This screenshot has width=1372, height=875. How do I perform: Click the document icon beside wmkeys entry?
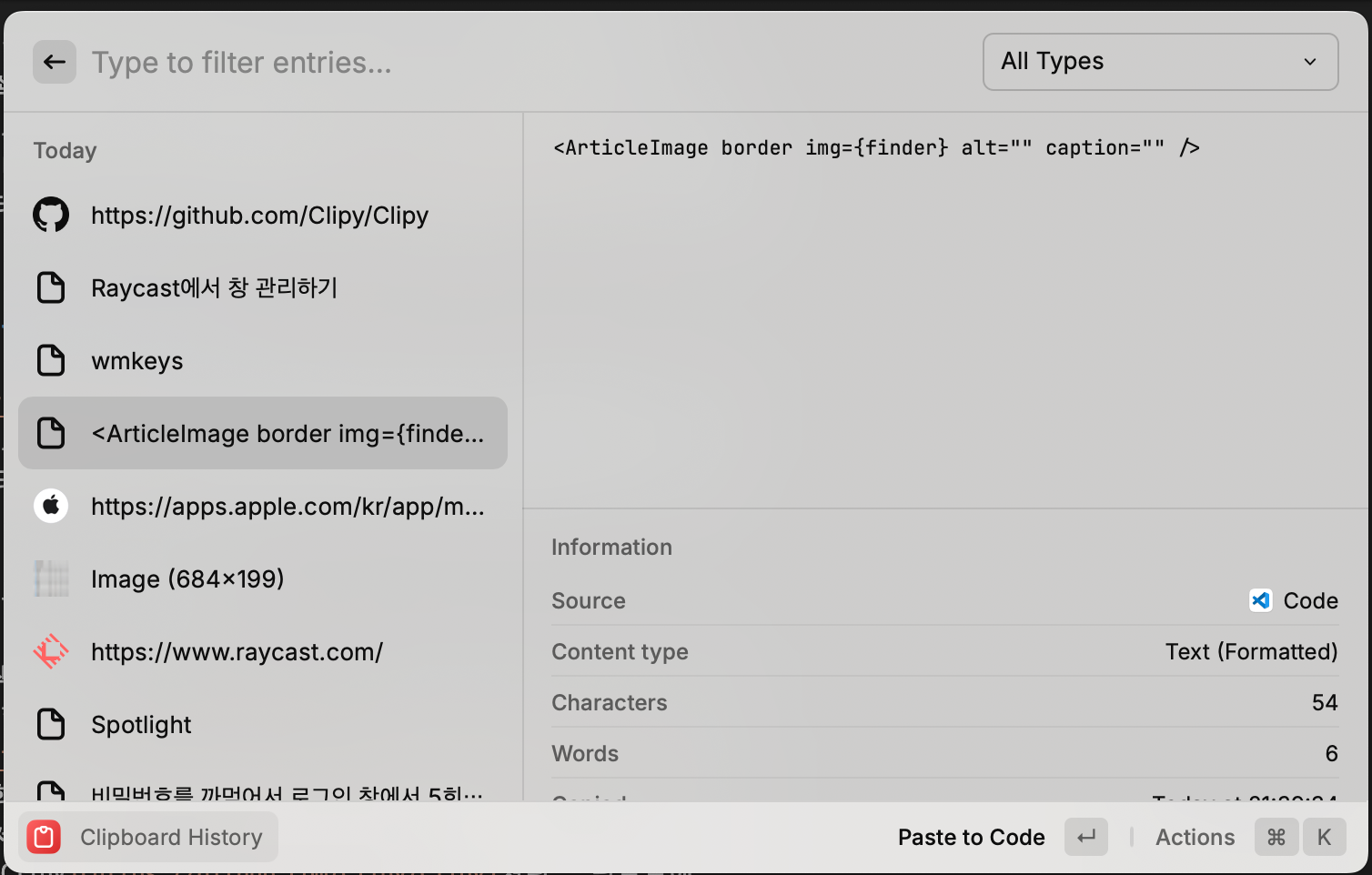[x=51, y=360]
